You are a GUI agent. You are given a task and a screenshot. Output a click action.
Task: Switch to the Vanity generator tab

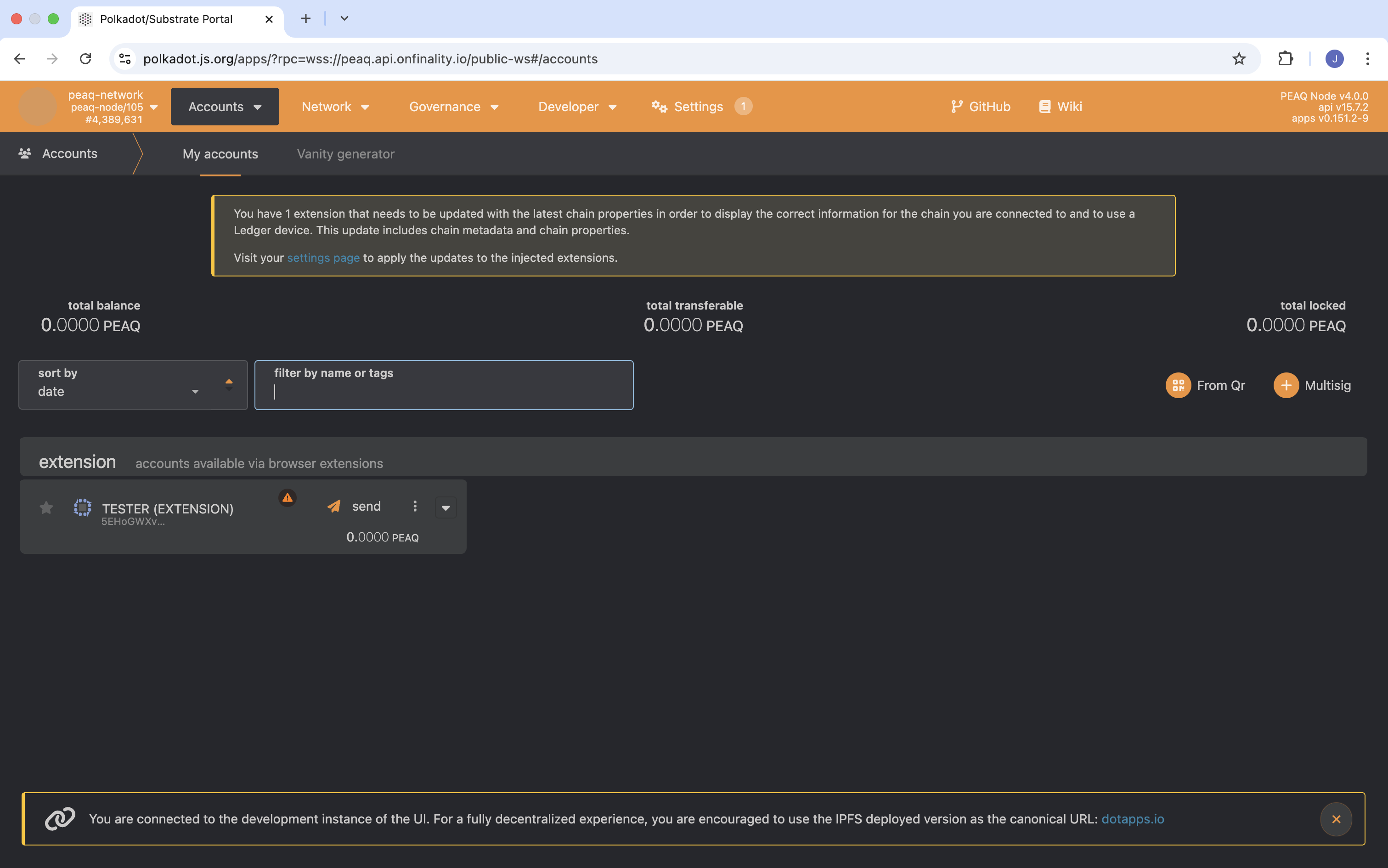[x=345, y=154]
